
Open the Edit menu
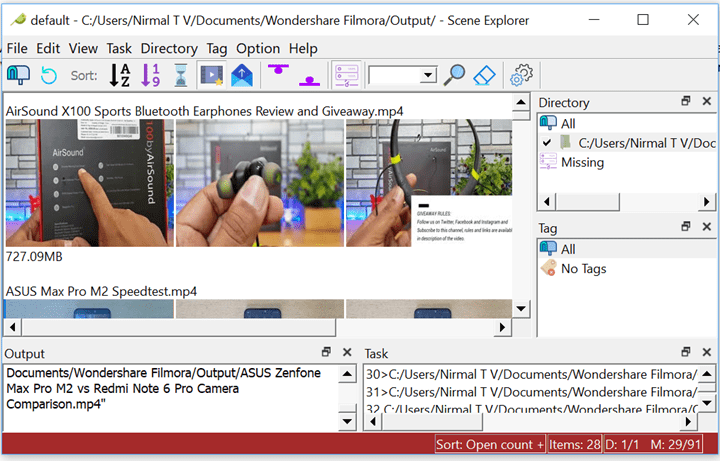[48, 48]
